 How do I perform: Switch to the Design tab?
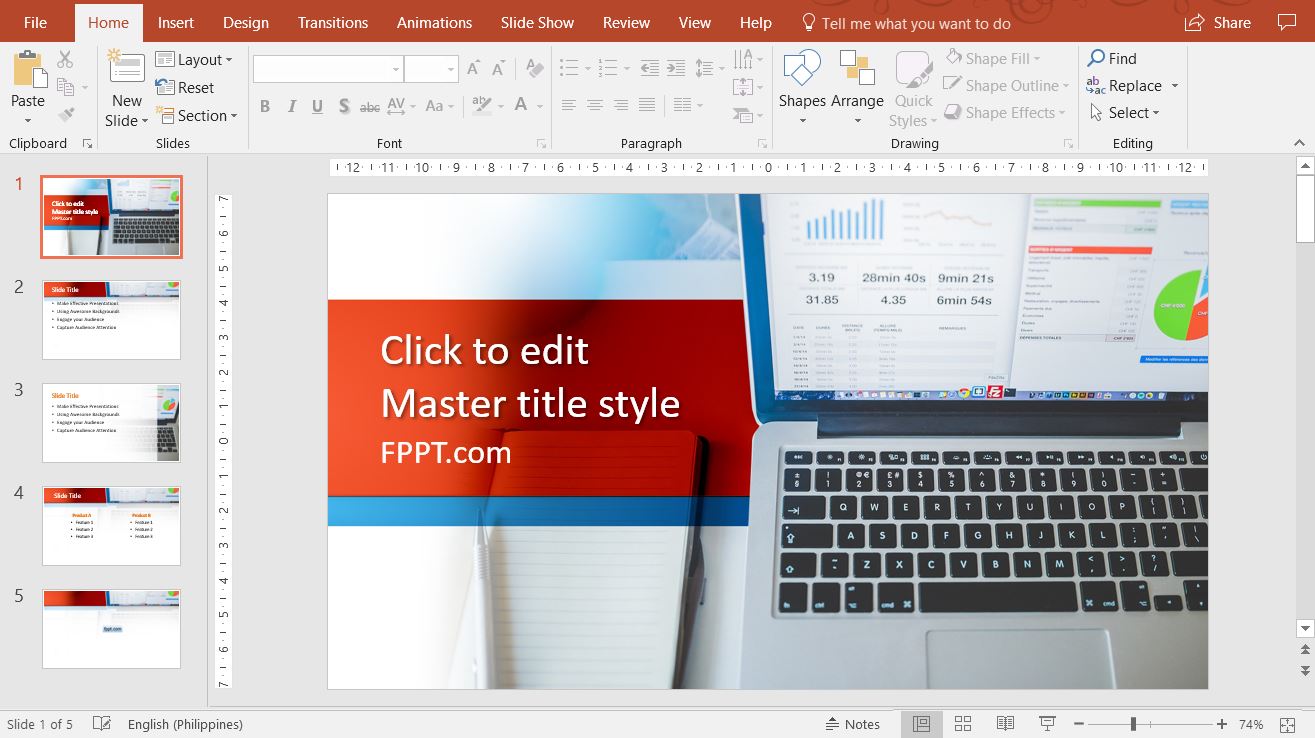(246, 22)
